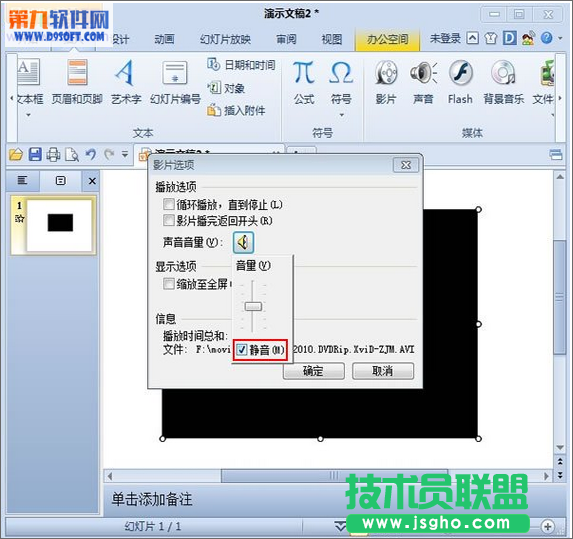Click the window layout icon at right
The height and width of the screenshot is (539, 573).
click(556, 155)
